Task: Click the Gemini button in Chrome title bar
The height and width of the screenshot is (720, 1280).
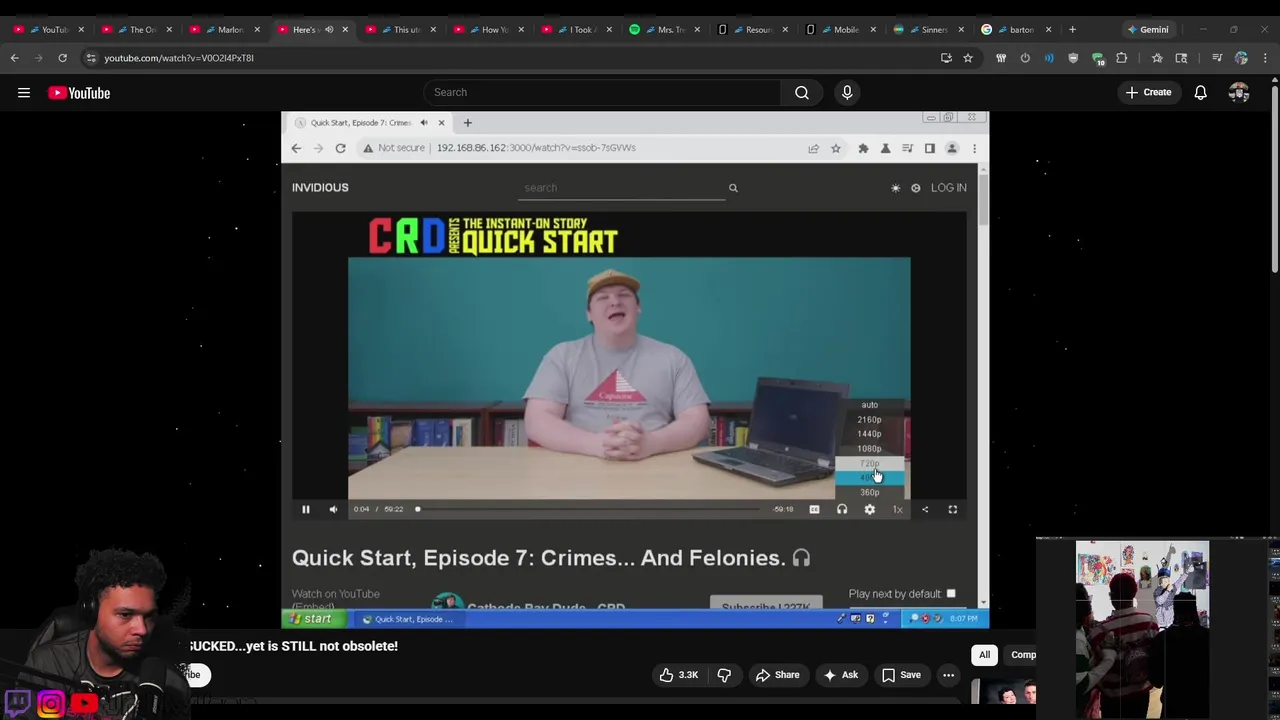Action: coord(1147,29)
